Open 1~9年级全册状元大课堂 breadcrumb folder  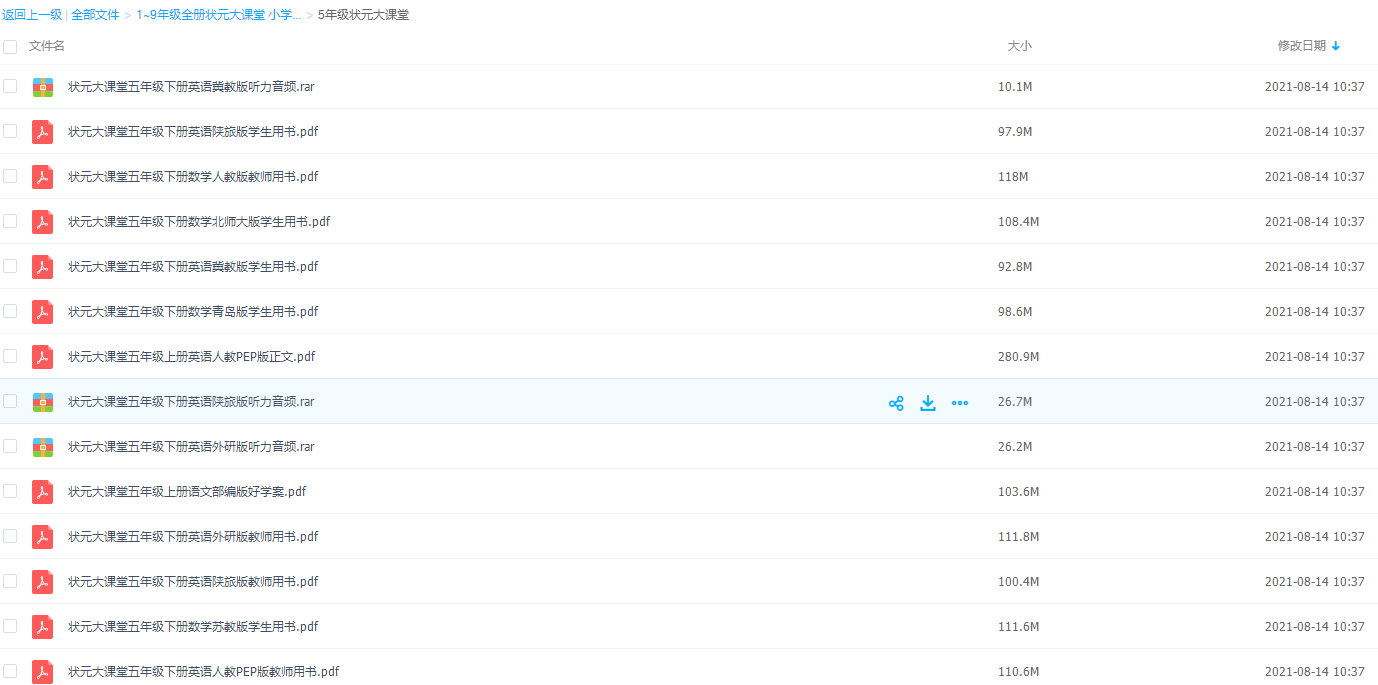218,15
